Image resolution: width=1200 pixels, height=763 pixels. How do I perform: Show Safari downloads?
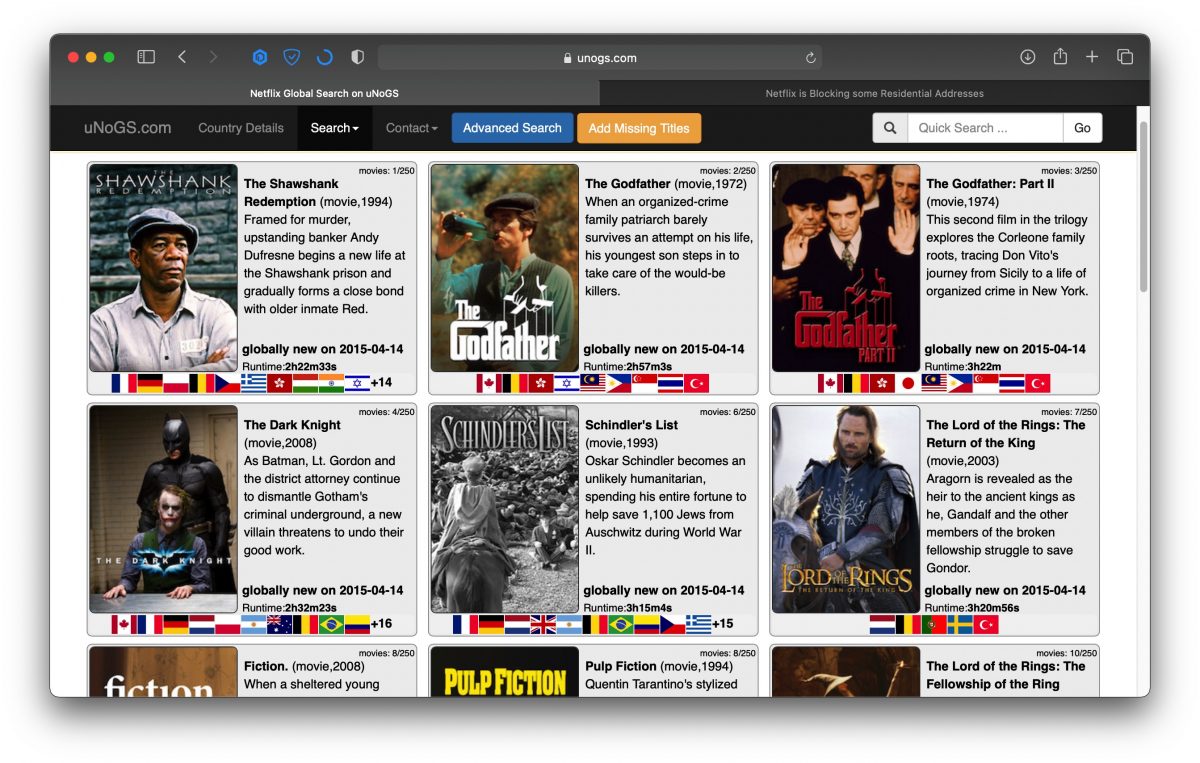1027,57
